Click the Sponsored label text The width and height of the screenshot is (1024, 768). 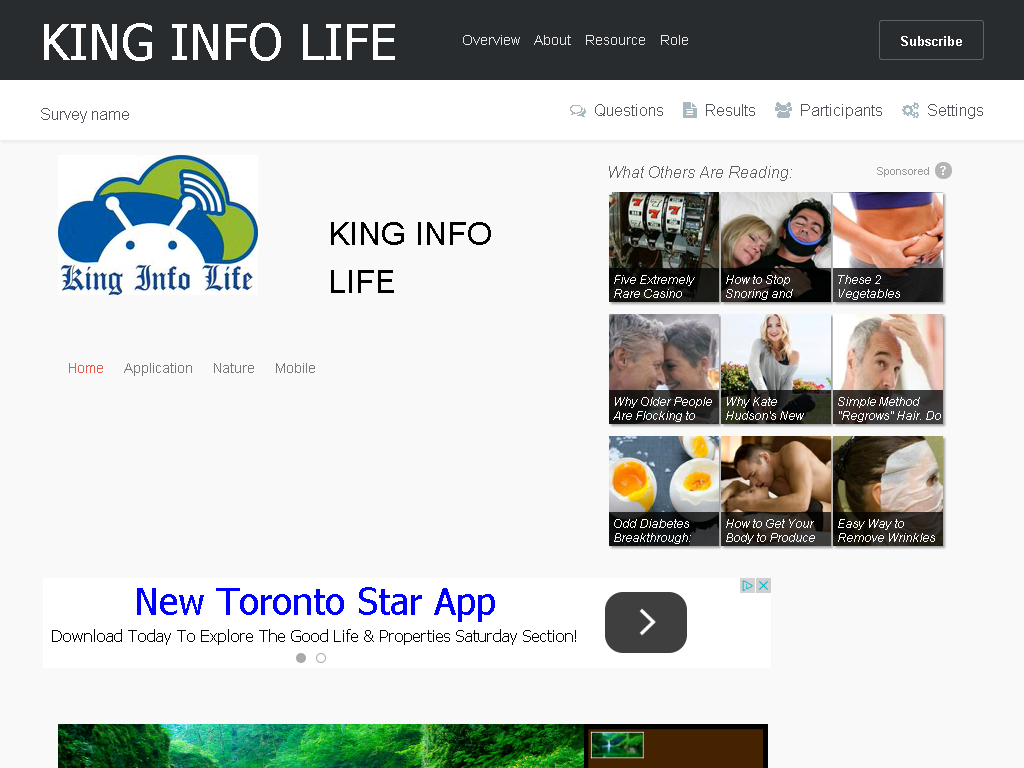click(903, 171)
